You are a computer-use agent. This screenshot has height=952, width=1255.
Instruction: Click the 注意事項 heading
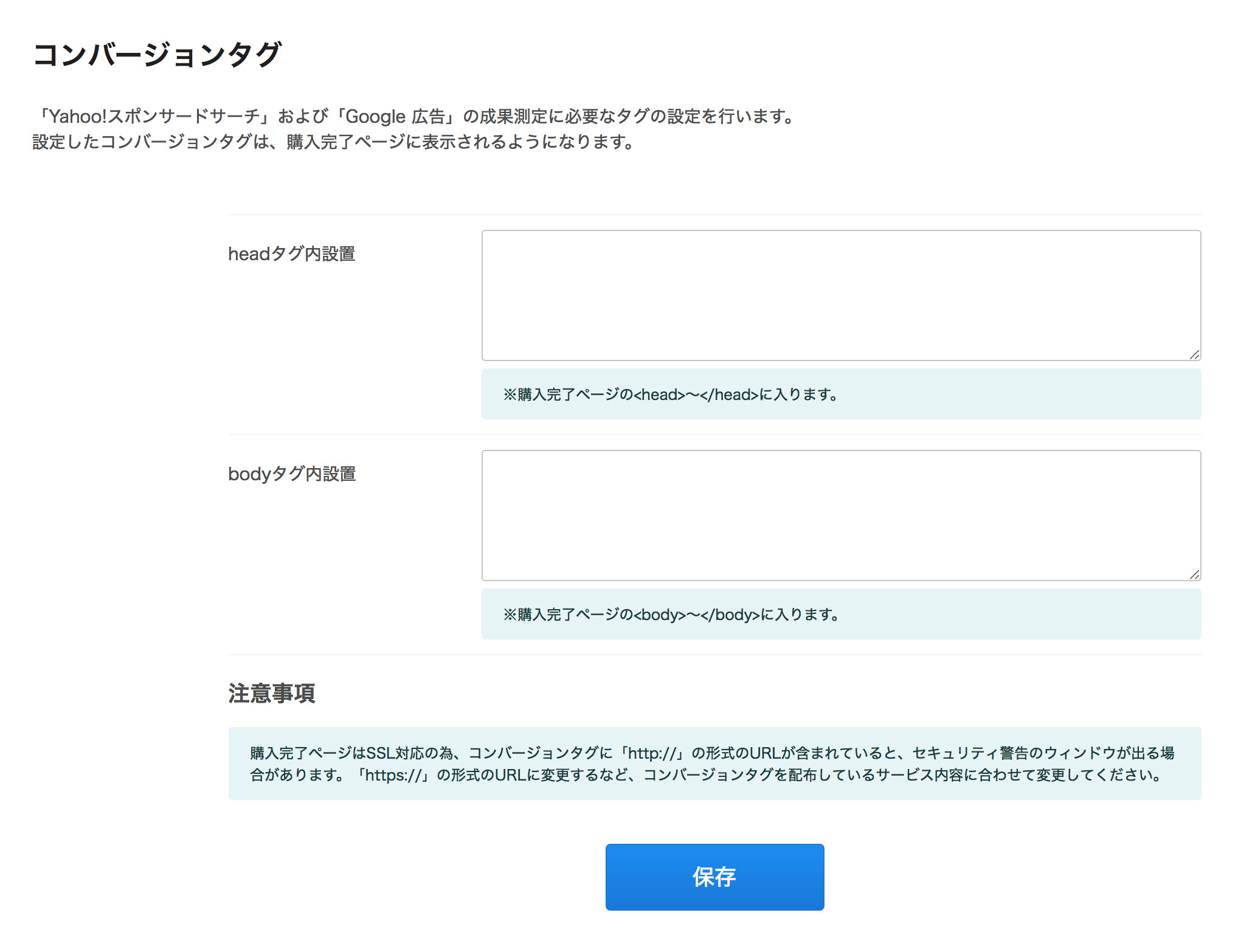pyautogui.click(x=272, y=694)
